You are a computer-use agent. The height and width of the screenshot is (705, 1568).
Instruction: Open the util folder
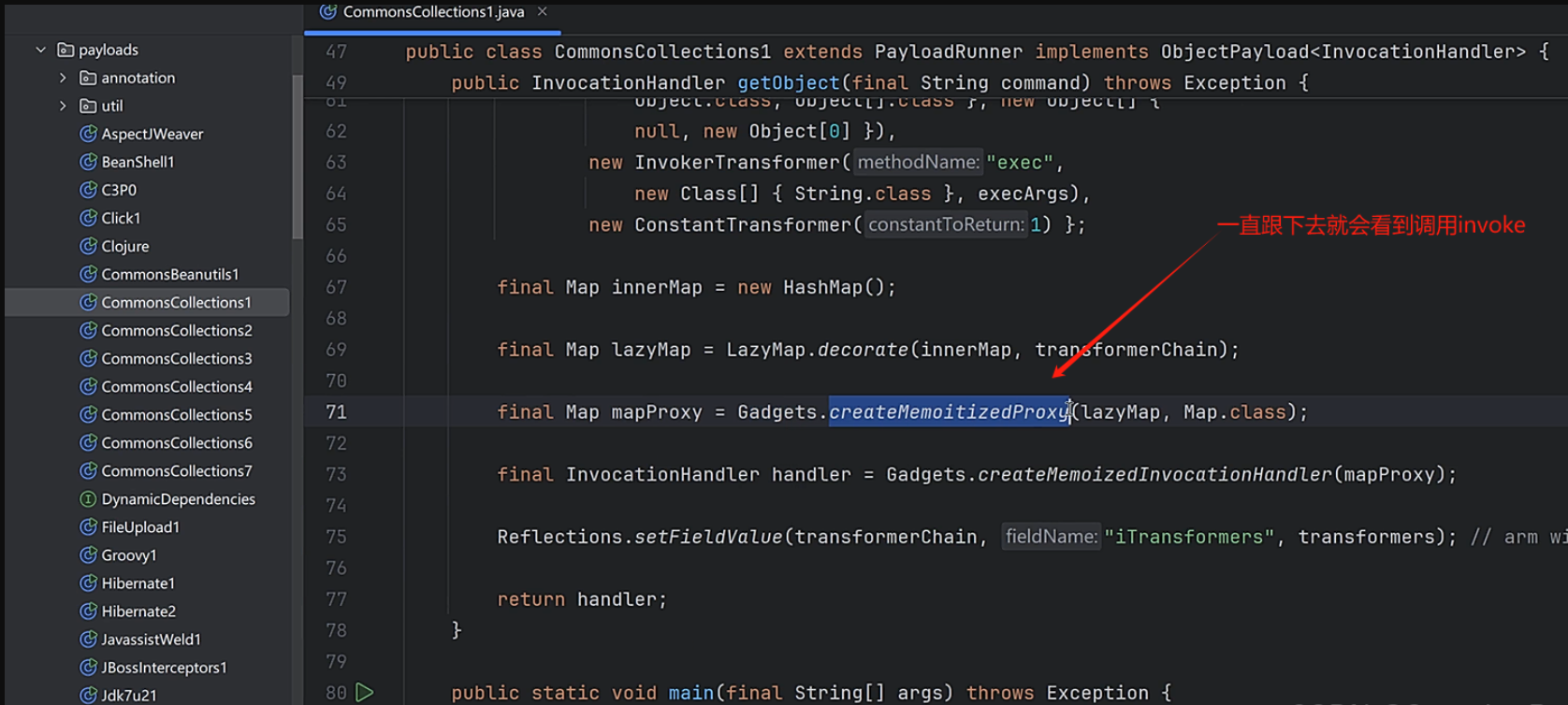point(112,106)
